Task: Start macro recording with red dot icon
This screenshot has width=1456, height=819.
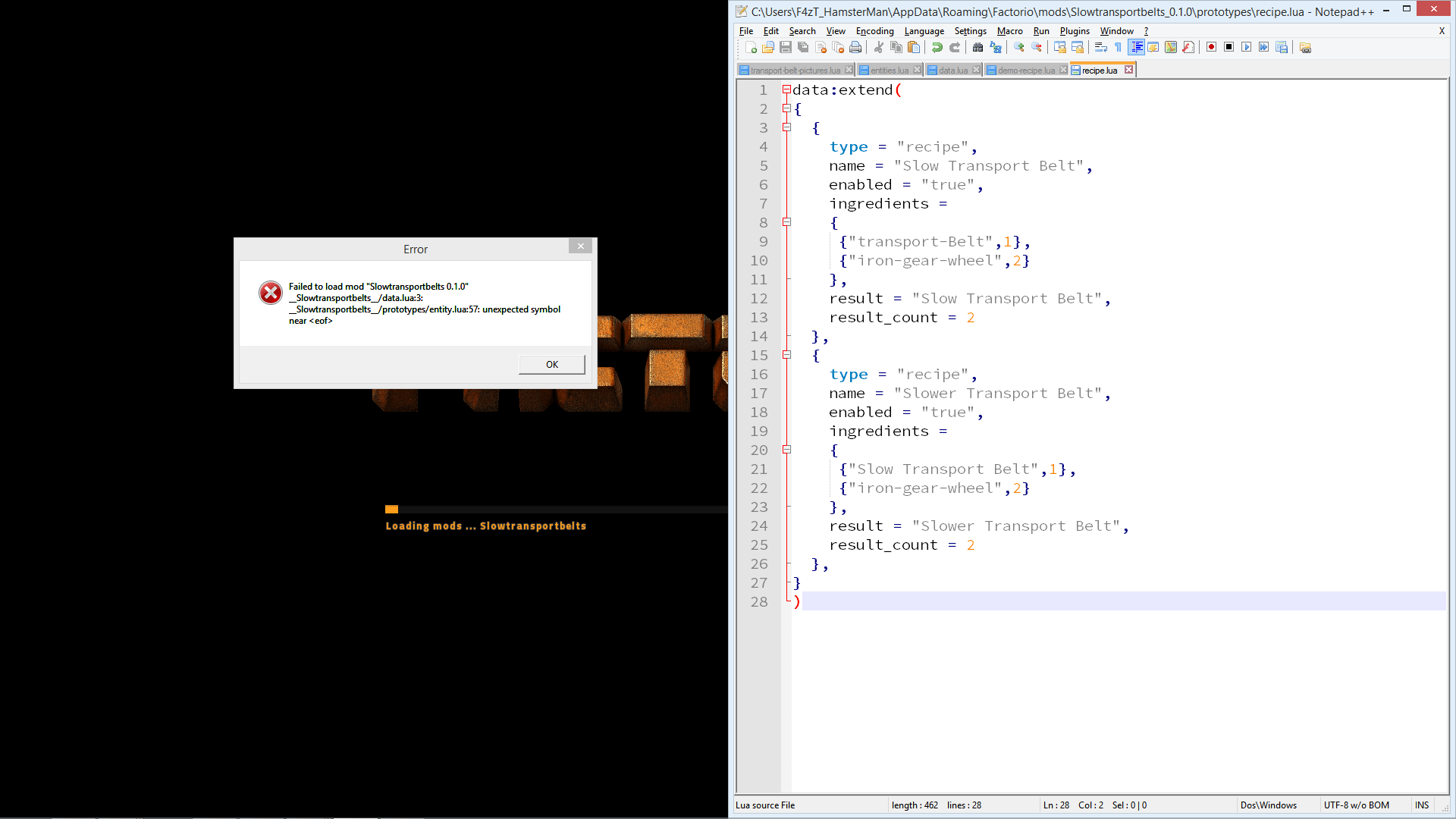Action: tap(1211, 47)
